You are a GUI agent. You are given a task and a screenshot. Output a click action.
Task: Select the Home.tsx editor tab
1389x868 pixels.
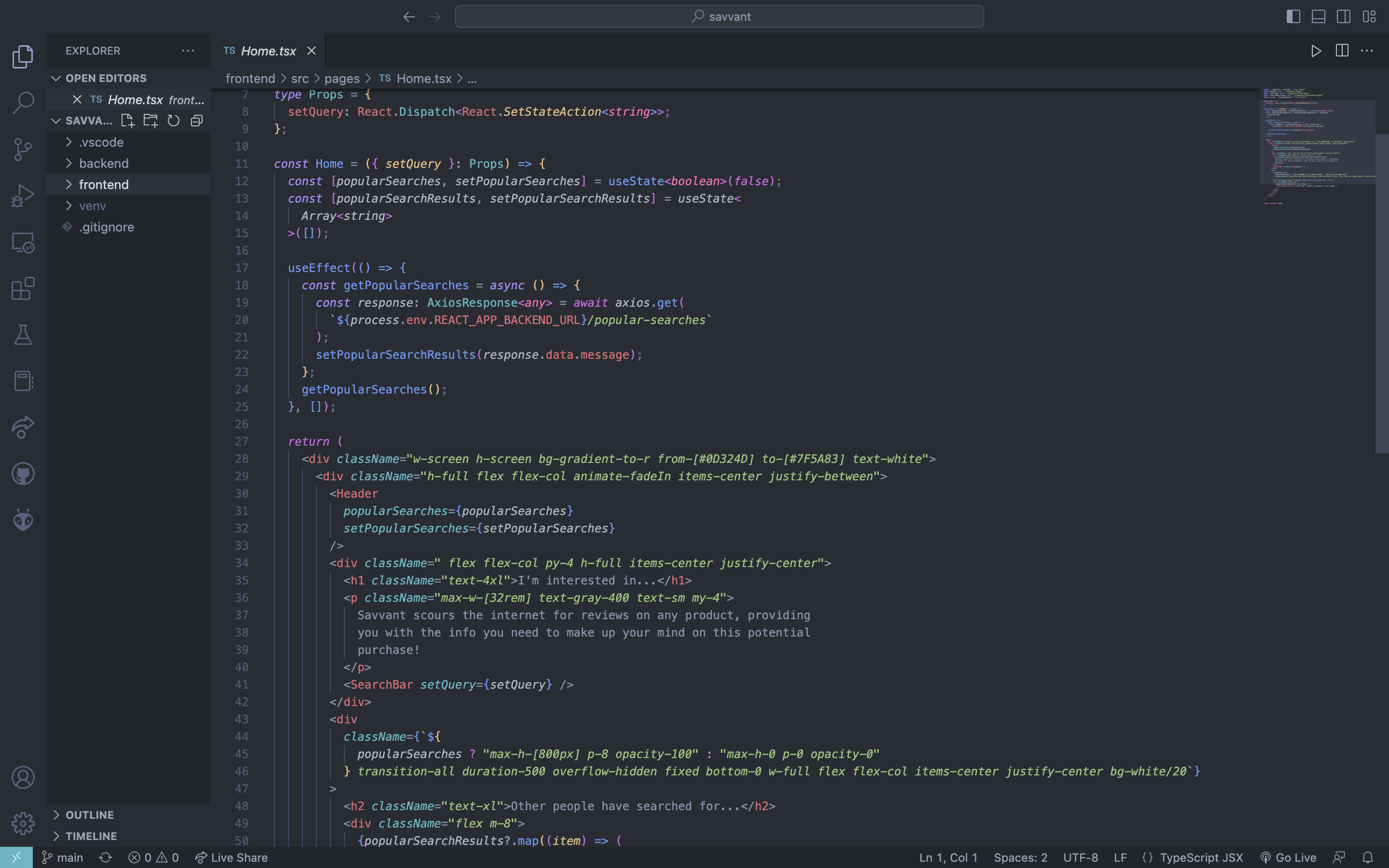coord(268,51)
